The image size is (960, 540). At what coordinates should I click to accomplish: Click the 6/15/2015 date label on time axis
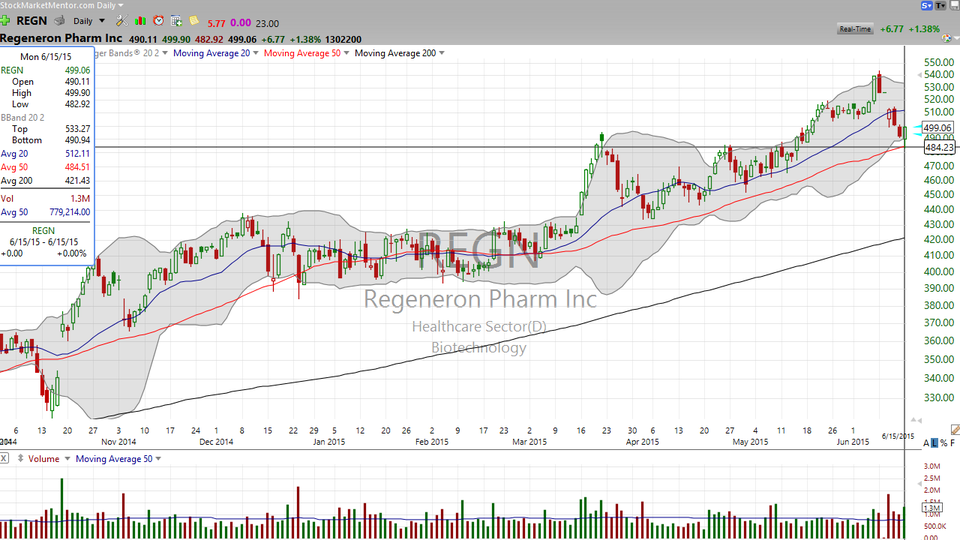[x=898, y=436]
